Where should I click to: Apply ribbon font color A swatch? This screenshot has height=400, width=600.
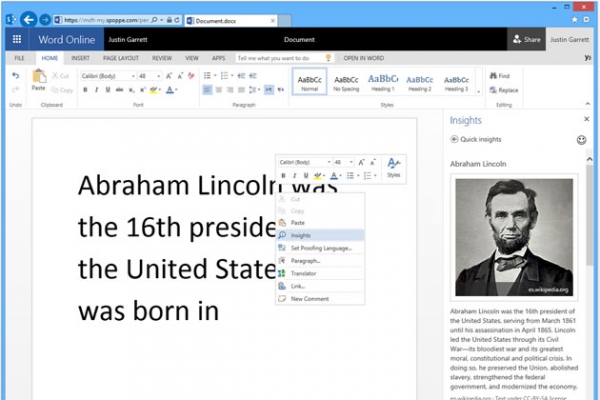(170, 90)
